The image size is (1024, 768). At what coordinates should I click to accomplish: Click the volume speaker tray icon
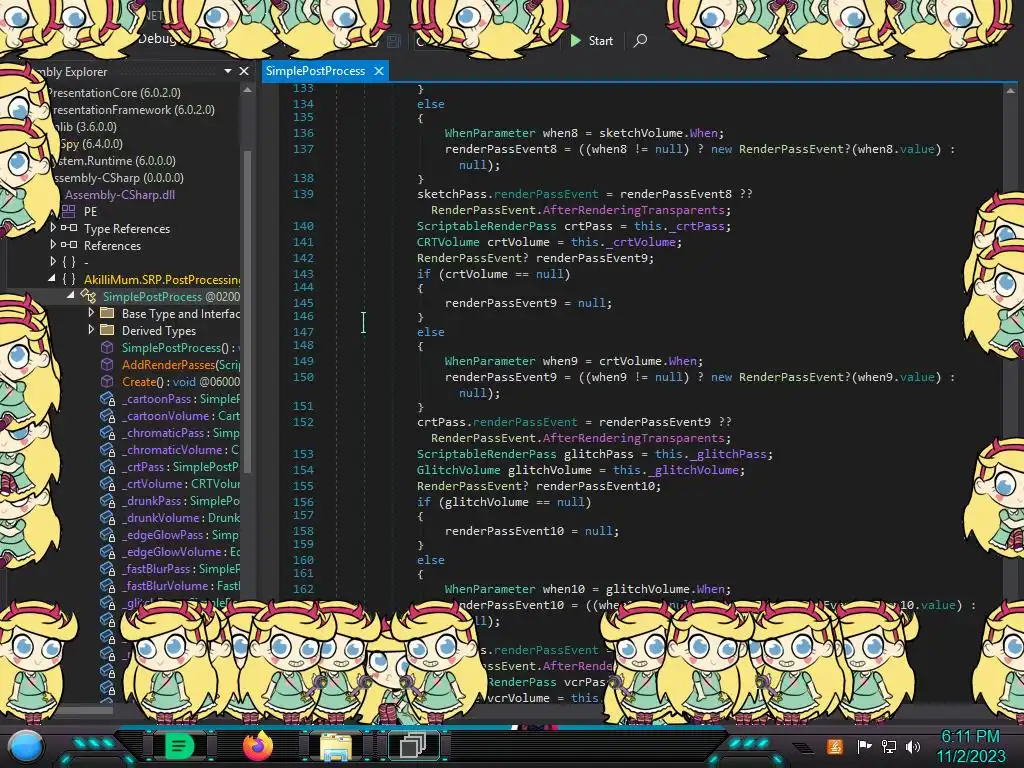pyautogui.click(x=913, y=746)
